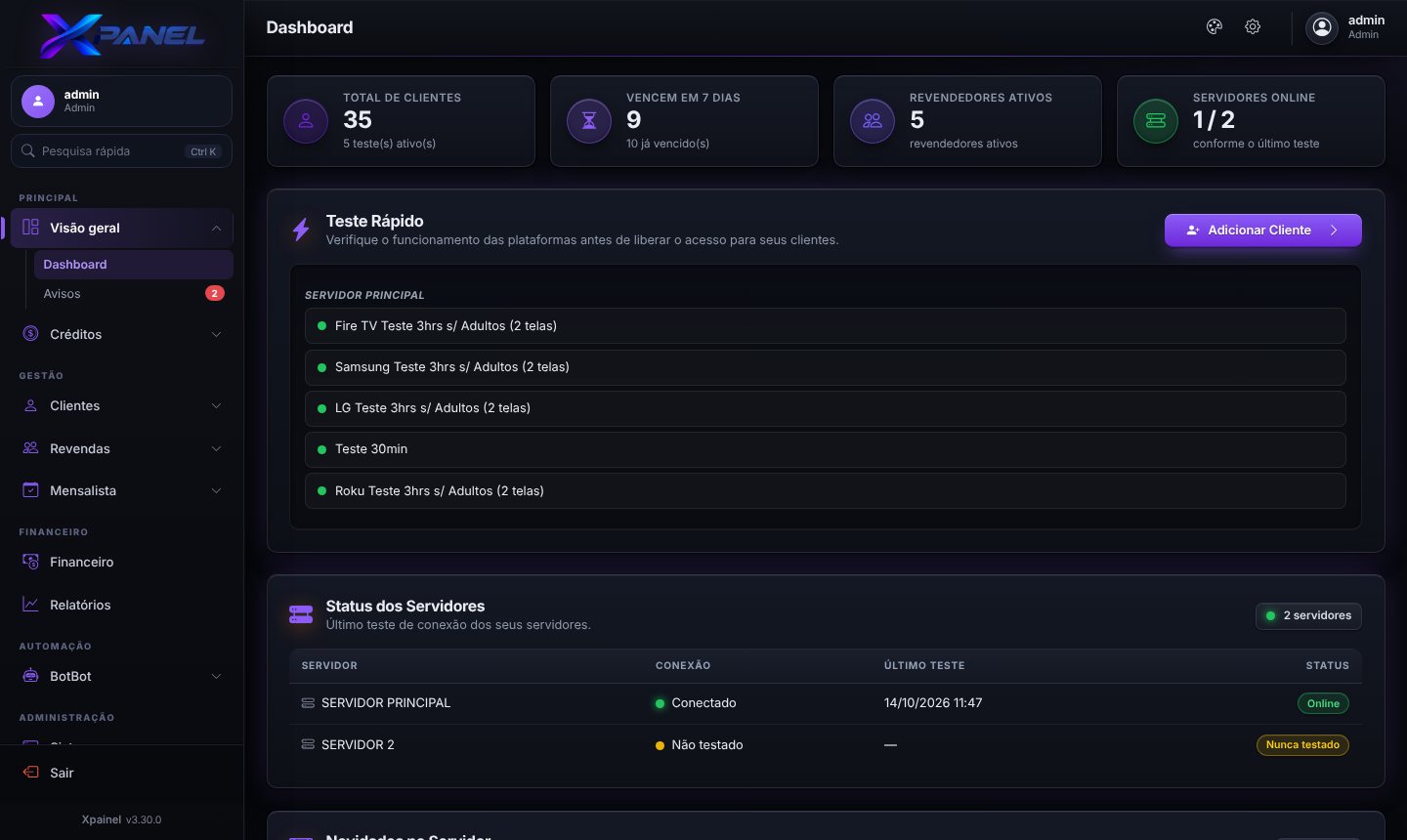Click the Financeiro sidebar icon
1407x840 pixels.
[x=30, y=562]
